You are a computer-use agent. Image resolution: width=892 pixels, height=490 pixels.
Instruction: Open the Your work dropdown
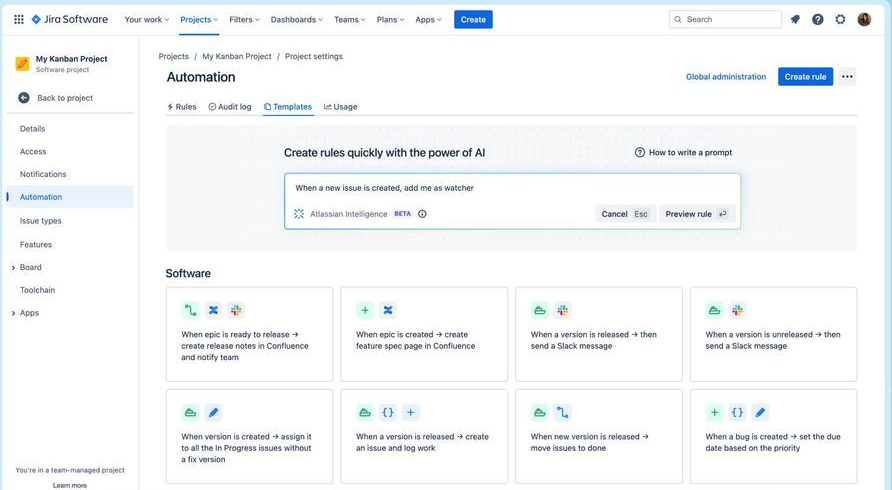coord(147,19)
